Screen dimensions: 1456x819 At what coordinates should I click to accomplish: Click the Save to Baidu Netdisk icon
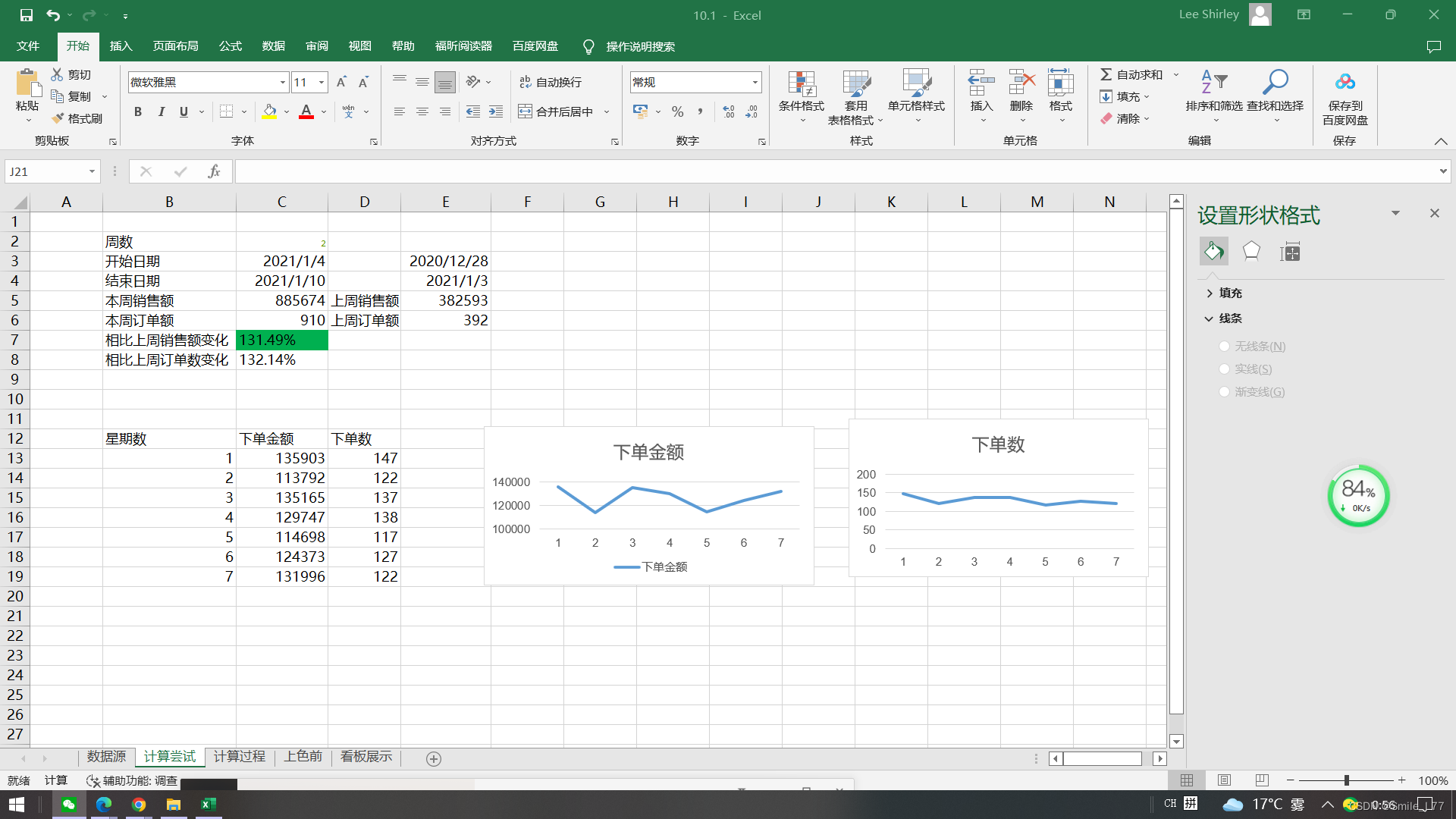click(x=1345, y=82)
